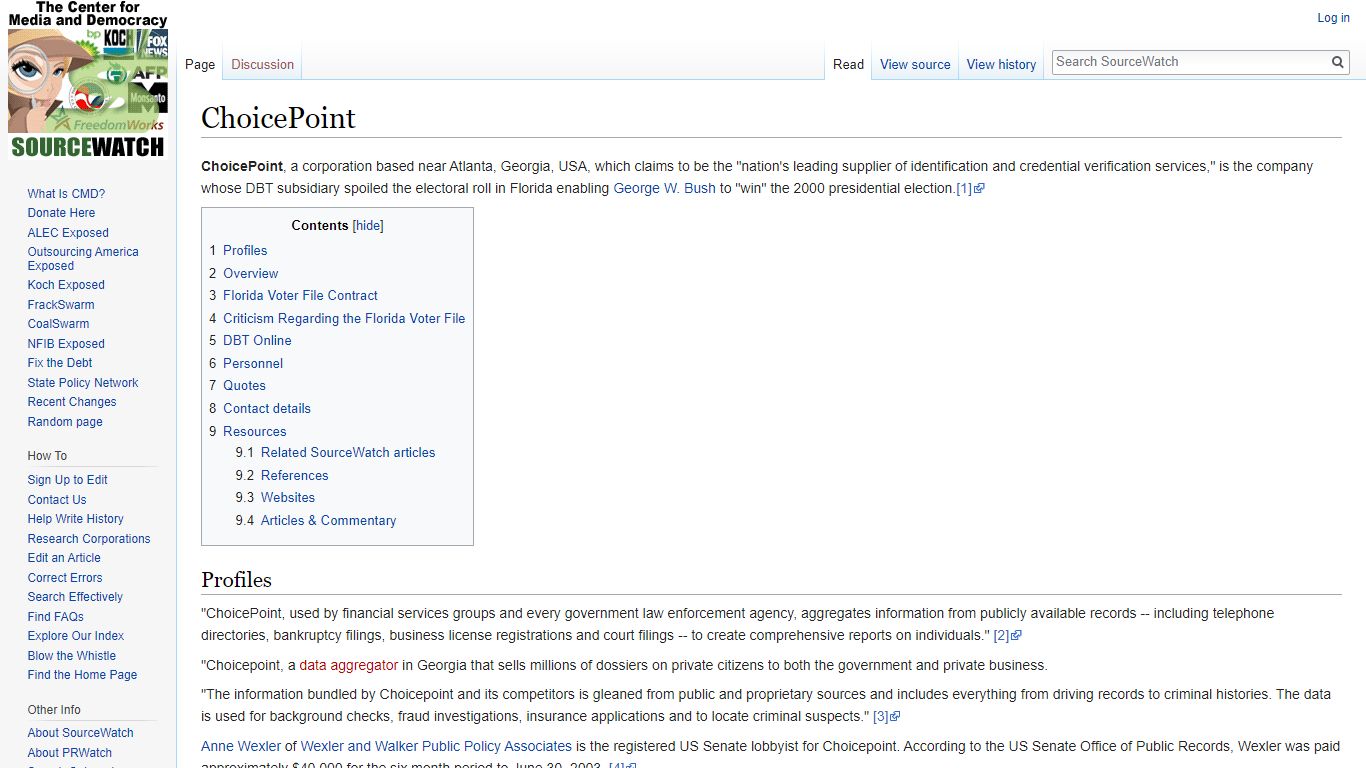Jump to Contact details section

pos(267,408)
